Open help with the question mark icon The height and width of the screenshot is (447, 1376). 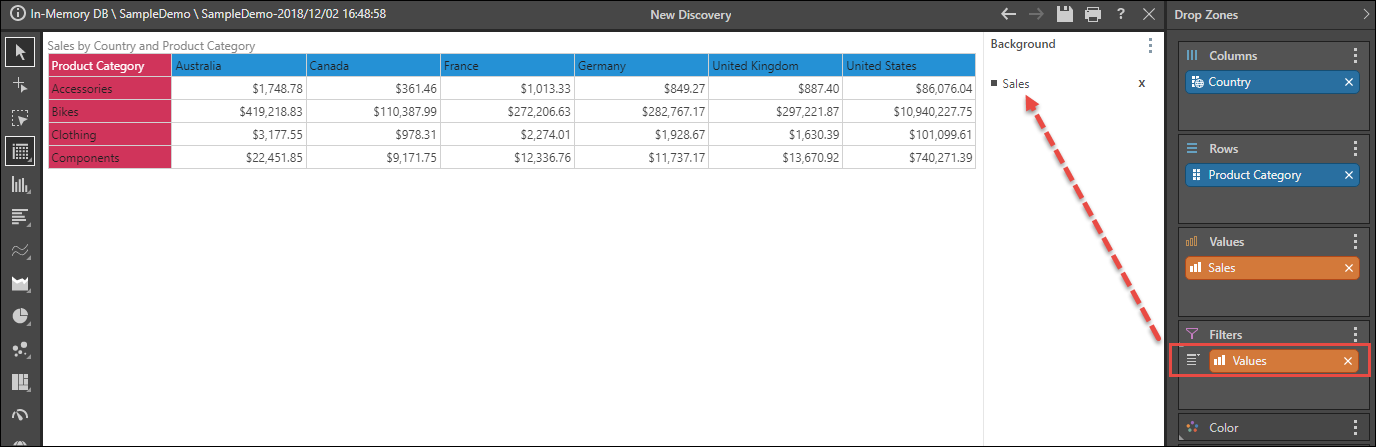pos(1121,15)
